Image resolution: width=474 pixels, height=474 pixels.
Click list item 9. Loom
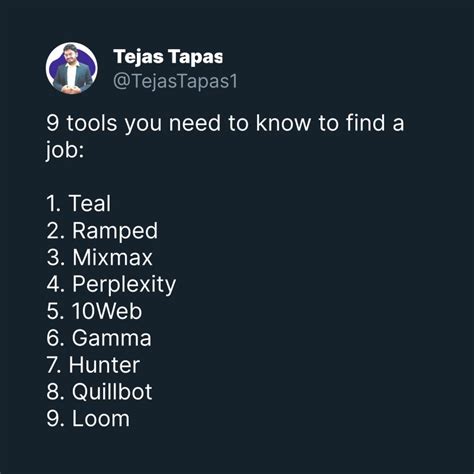click(x=88, y=418)
